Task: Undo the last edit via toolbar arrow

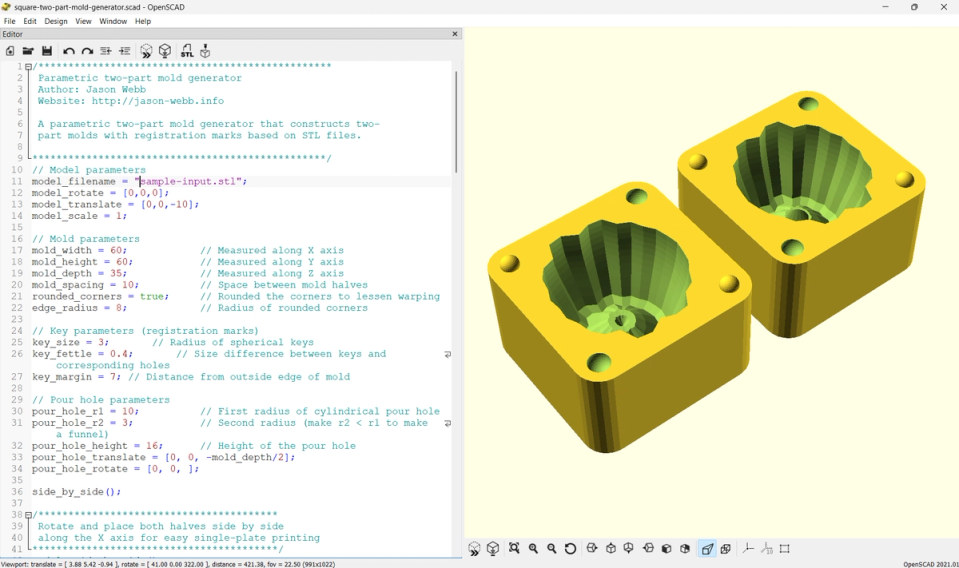Action: tap(69, 51)
